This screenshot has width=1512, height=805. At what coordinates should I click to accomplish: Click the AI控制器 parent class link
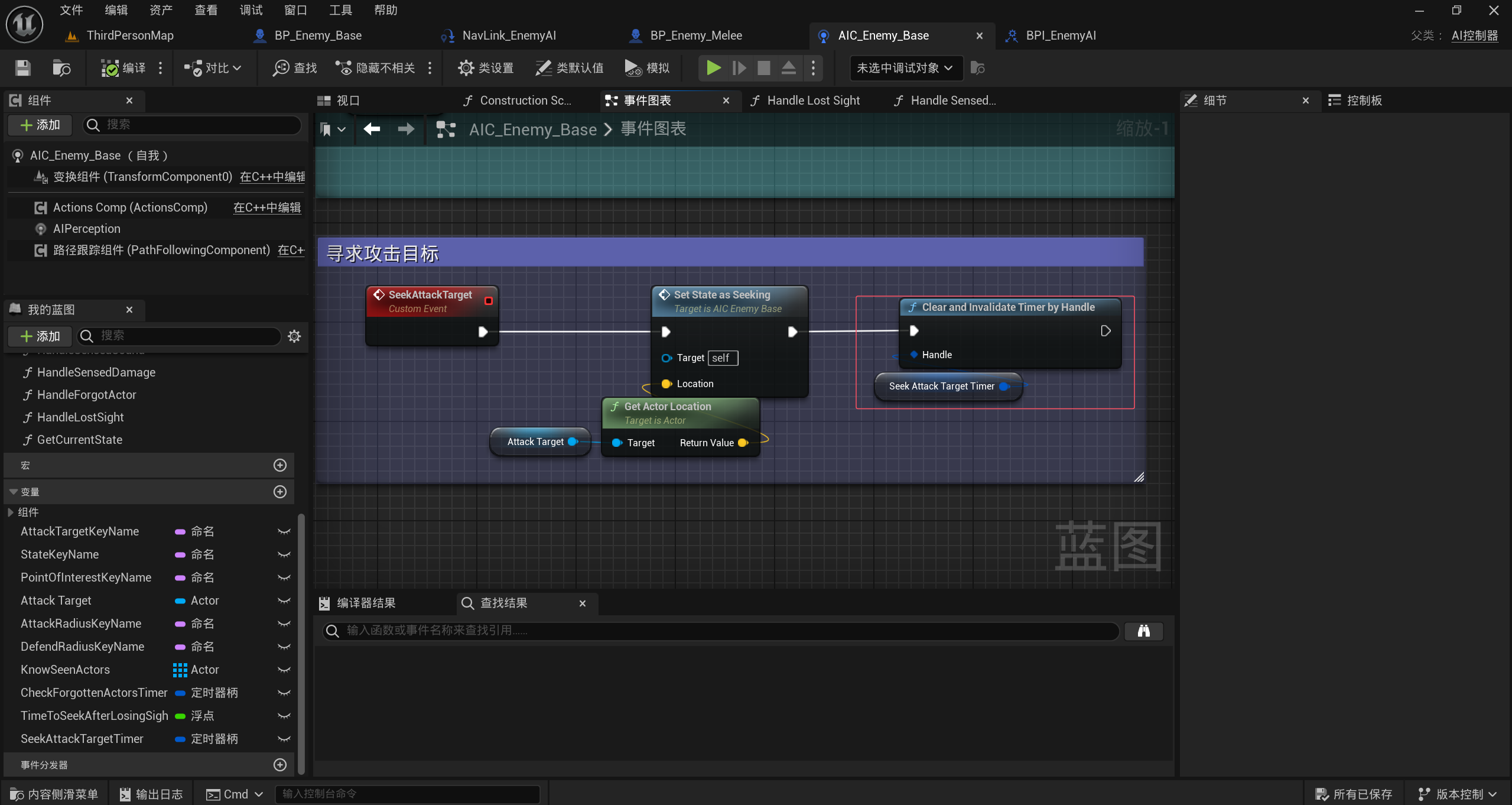click(x=1474, y=35)
